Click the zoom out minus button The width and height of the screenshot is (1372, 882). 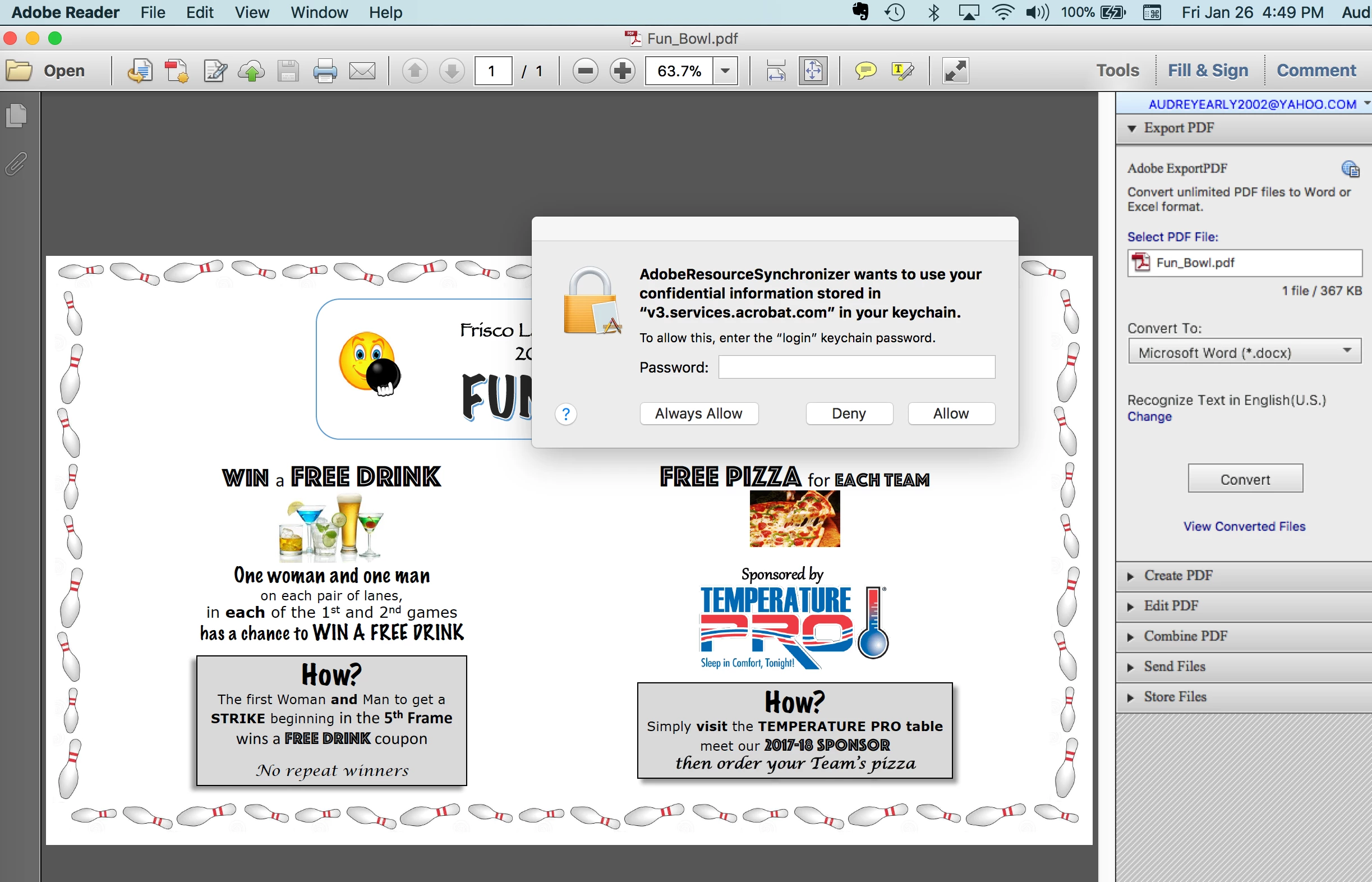[585, 71]
